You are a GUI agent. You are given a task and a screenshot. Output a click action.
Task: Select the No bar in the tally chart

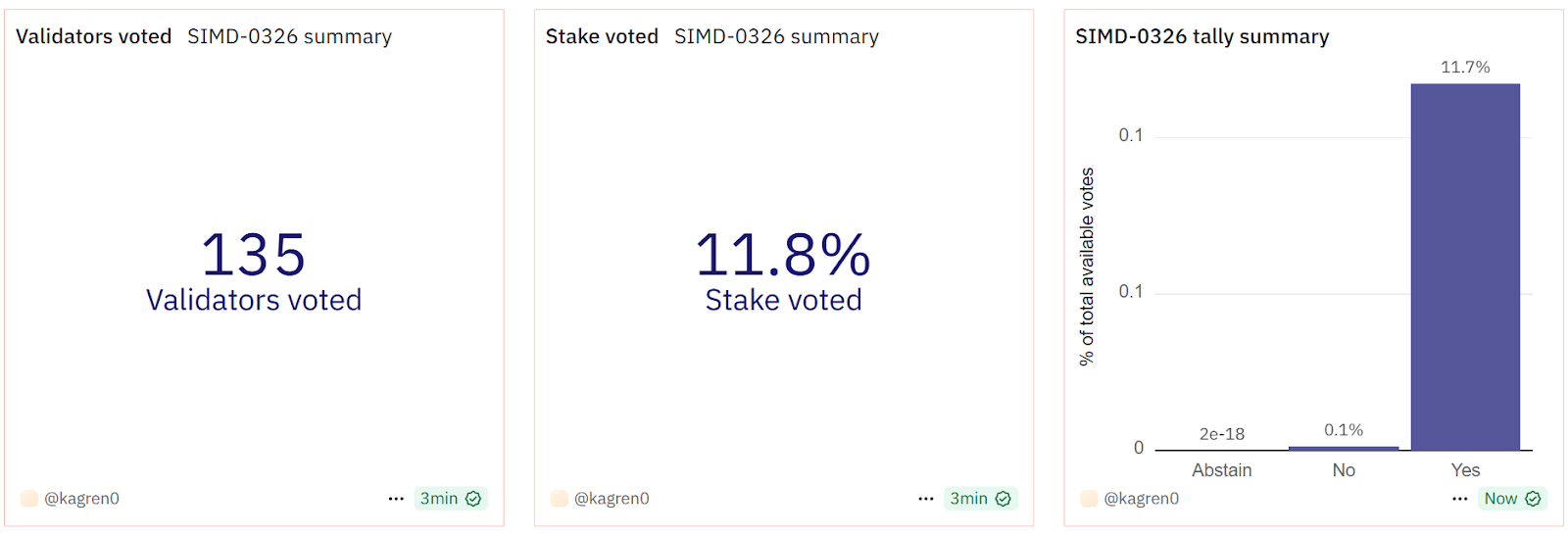coord(1344,448)
